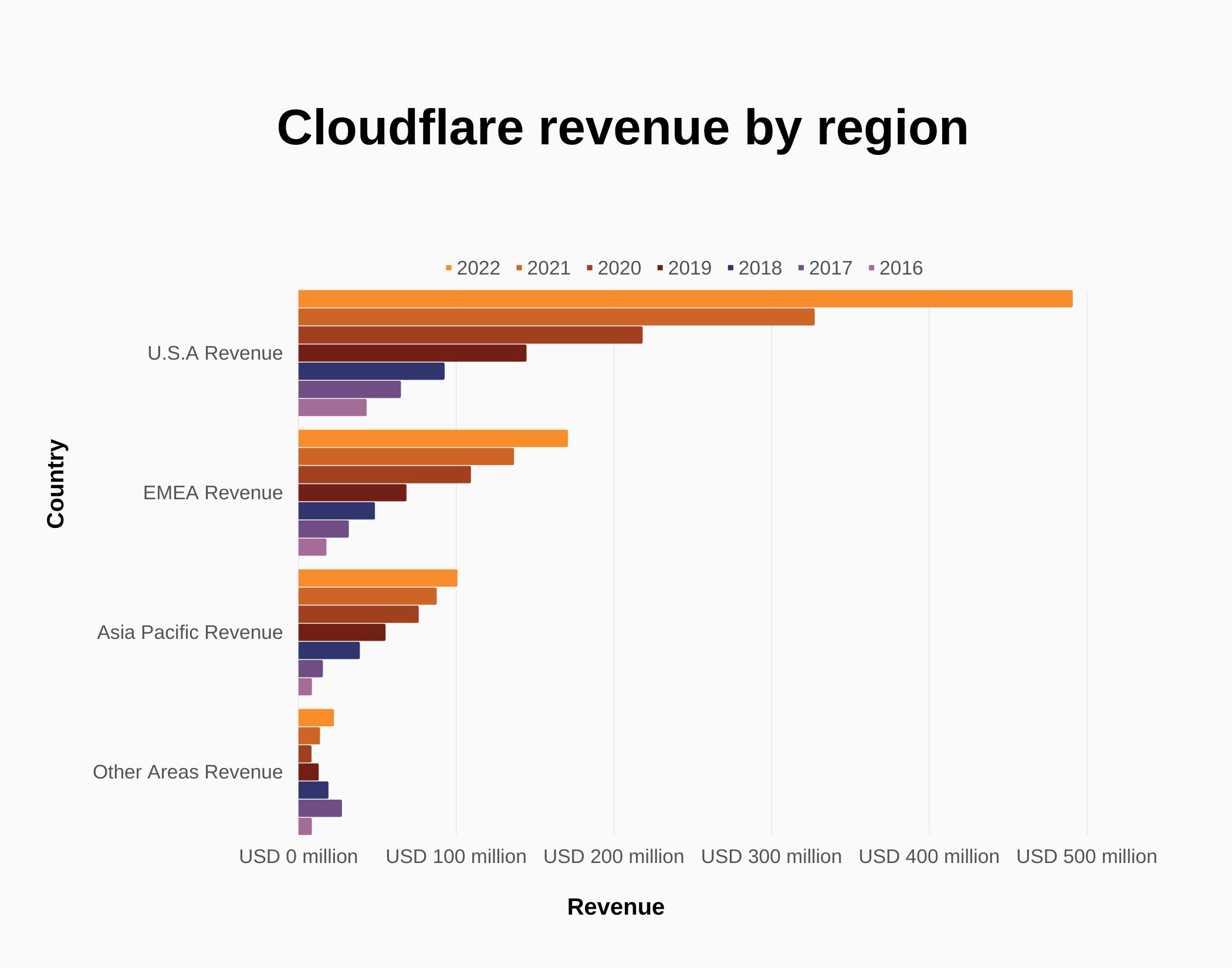Click the U.S.A Revenue 2021 bar

click(556, 317)
